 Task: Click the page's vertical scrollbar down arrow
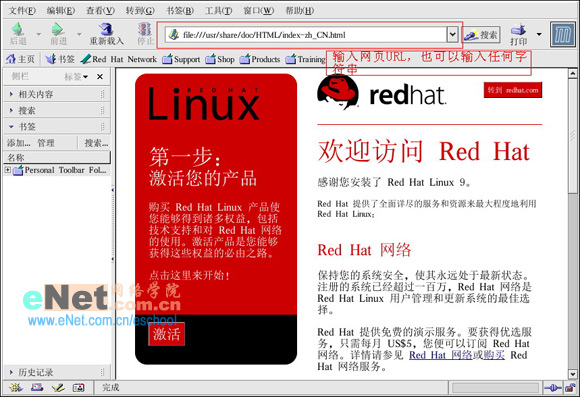click(572, 374)
